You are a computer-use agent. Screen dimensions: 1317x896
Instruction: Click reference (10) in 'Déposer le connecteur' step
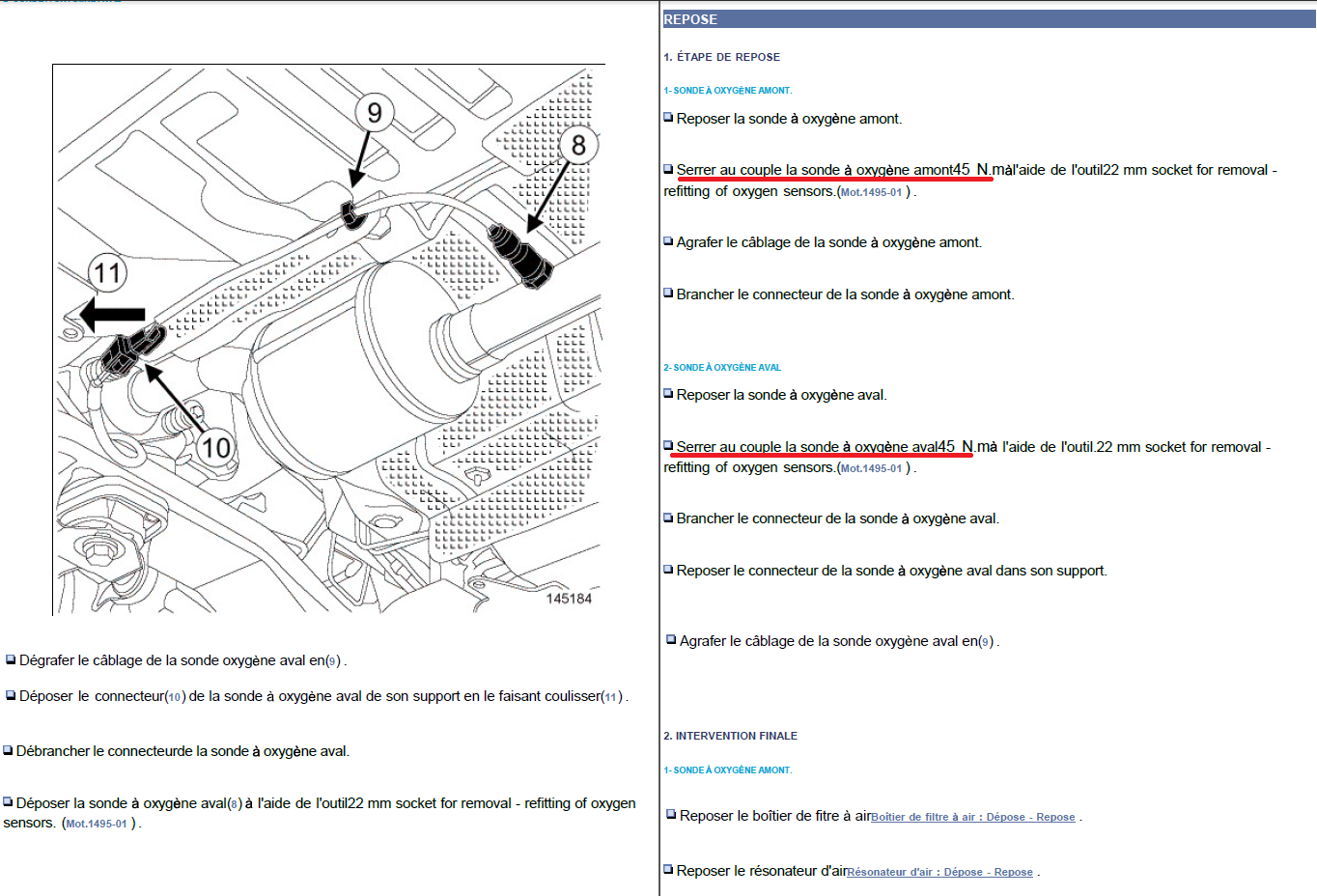(x=175, y=697)
